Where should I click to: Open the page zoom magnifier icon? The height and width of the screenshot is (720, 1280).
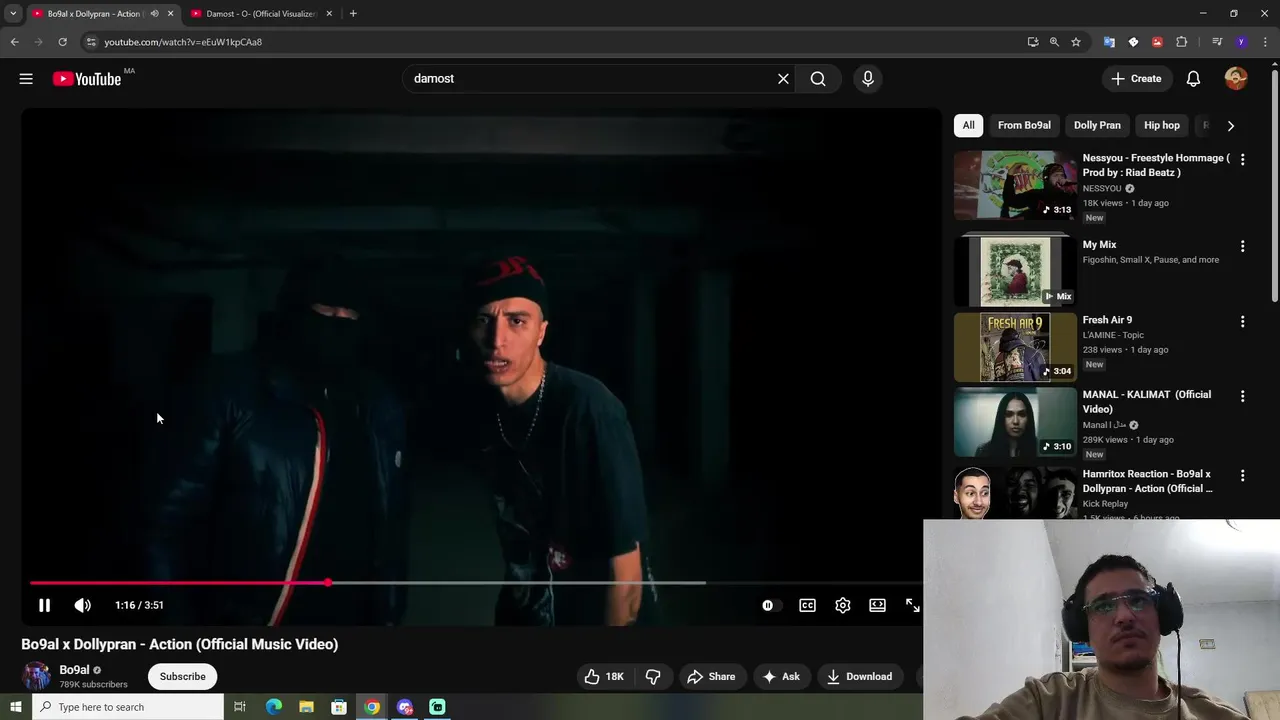pyautogui.click(x=1054, y=42)
